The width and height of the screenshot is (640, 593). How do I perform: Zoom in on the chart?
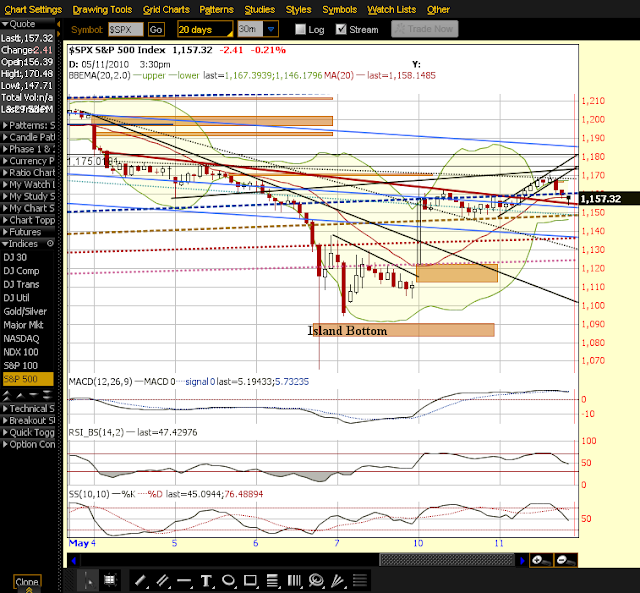[541, 560]
